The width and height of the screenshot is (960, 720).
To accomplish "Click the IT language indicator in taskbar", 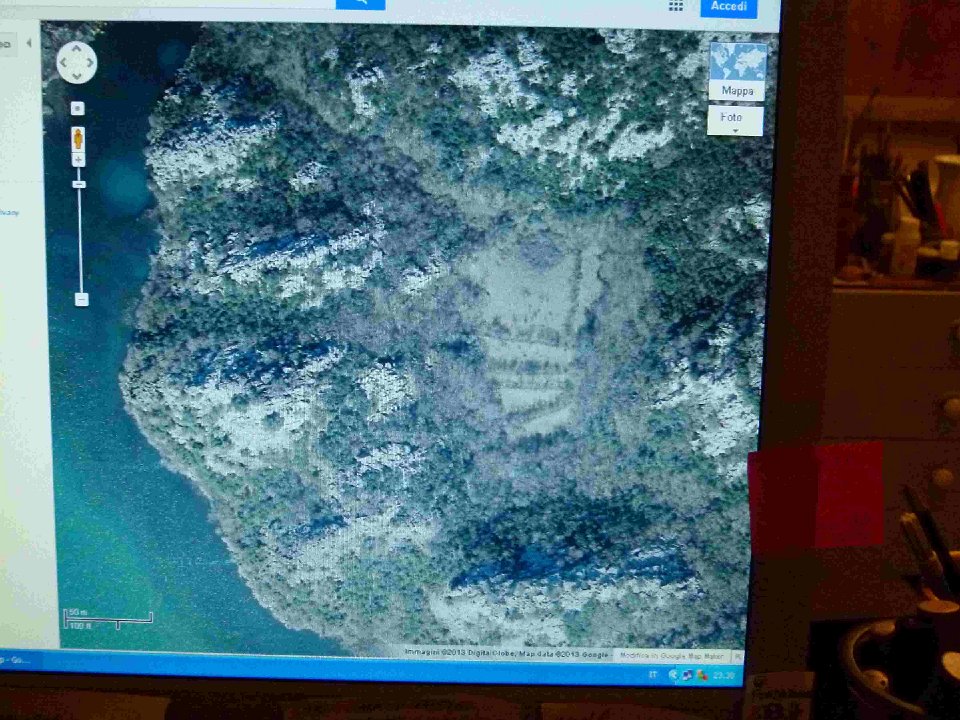I will (x=653, y=674).
